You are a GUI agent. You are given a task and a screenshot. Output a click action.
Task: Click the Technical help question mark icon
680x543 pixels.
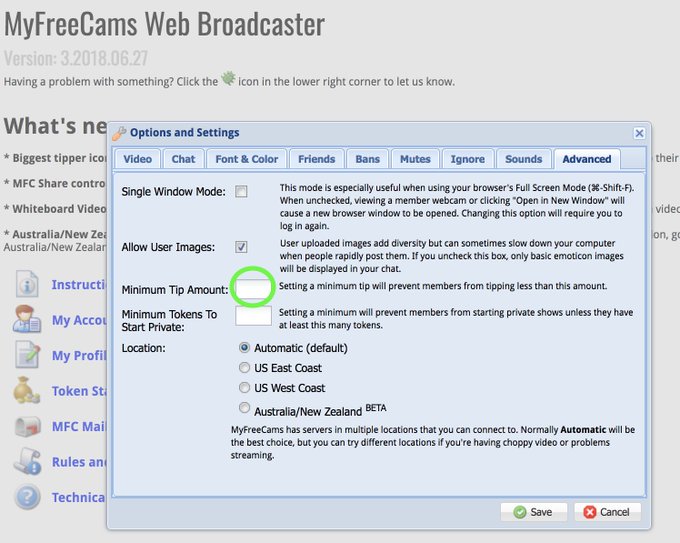pyautogui.click(x=27, y=497)
